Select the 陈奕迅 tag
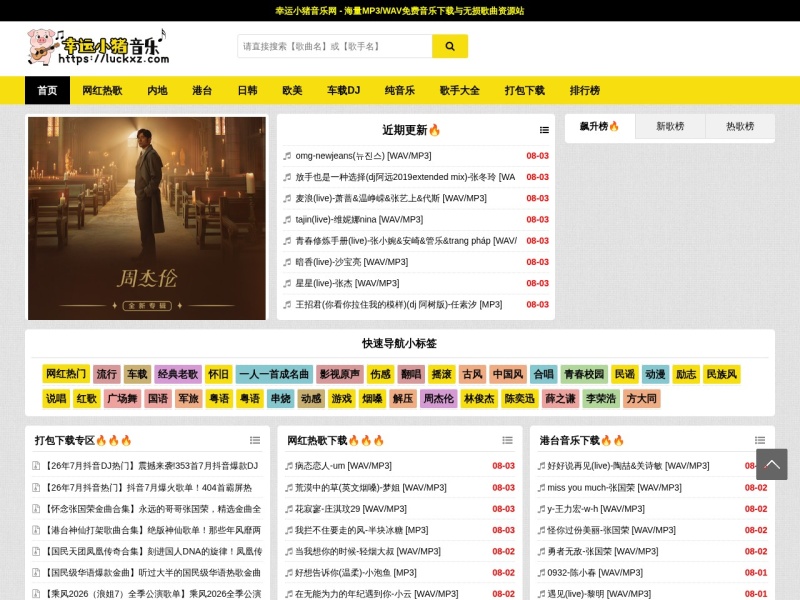Screen dimensions: 800x600 pyautogui.click(x=520, y=398)
